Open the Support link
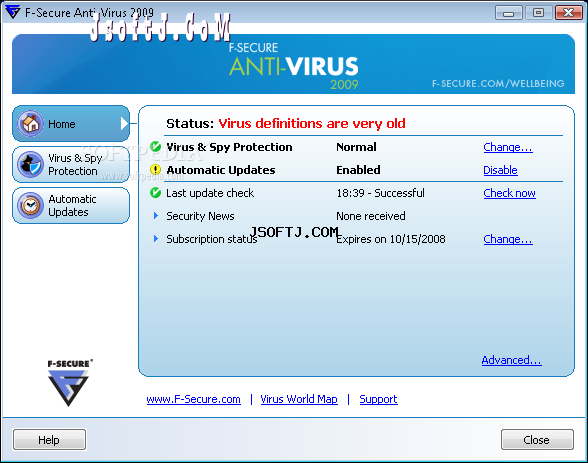The height and width of the screenshot is (463, 588). (378, 399)
